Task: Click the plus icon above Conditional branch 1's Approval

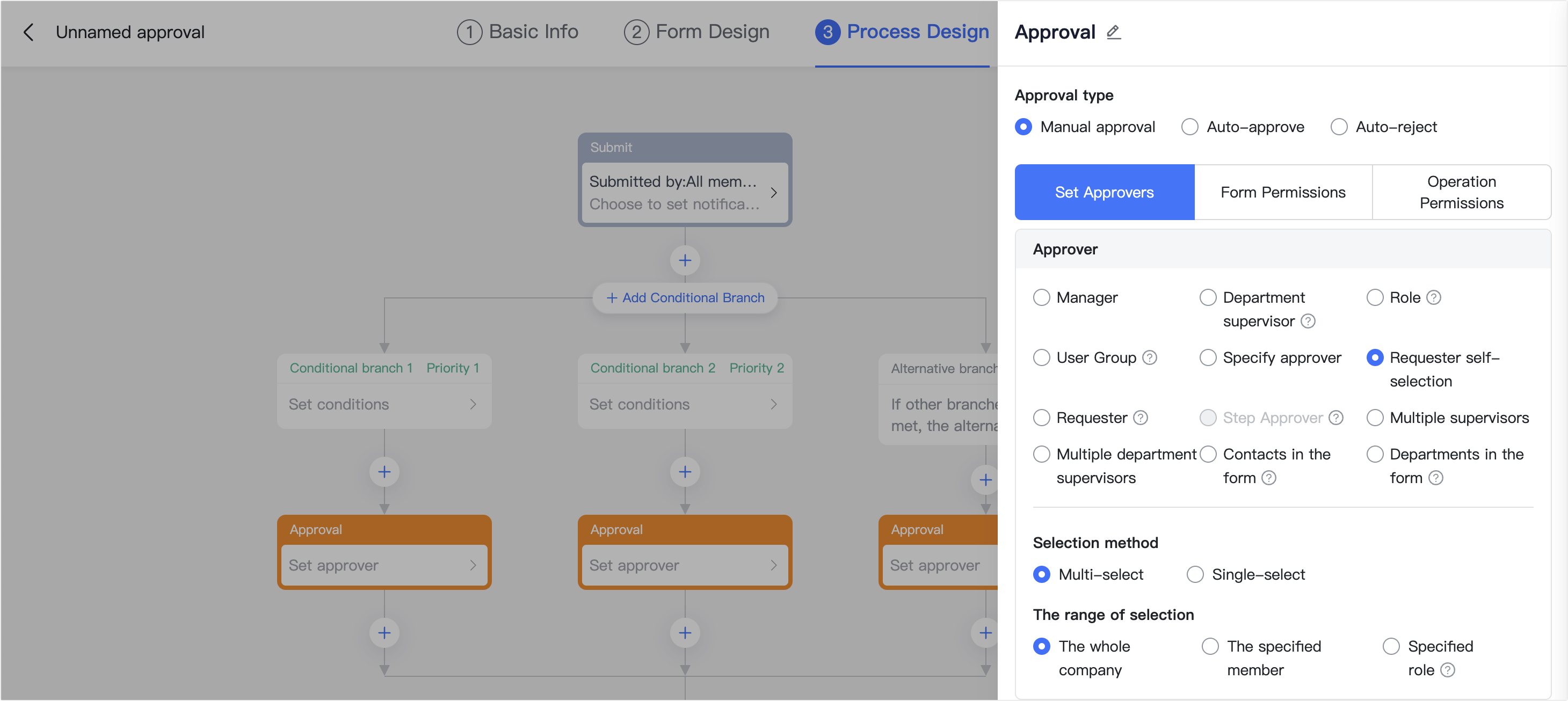Action: click(x=383, y=472)
